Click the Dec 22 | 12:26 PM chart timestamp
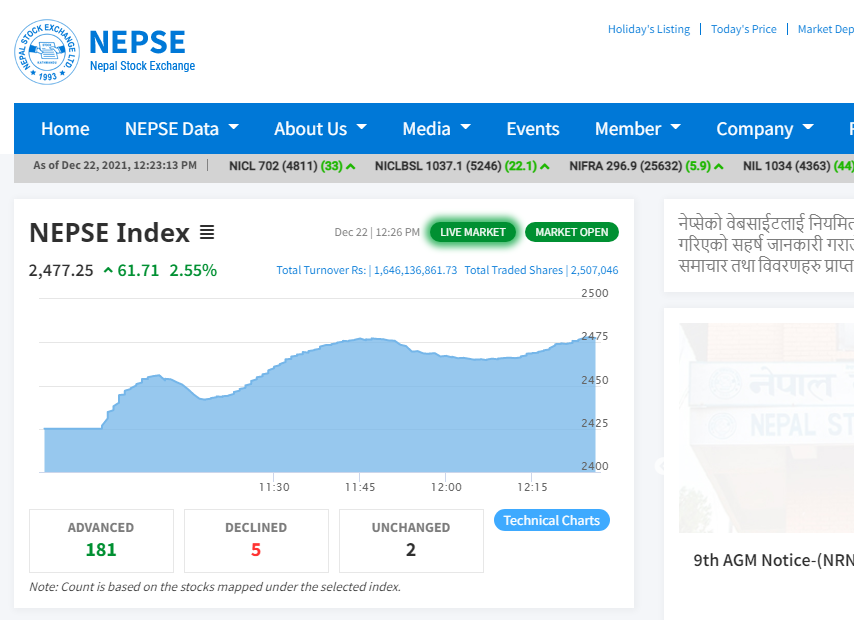Screen dimensions: 854x620 click(377, 232)
